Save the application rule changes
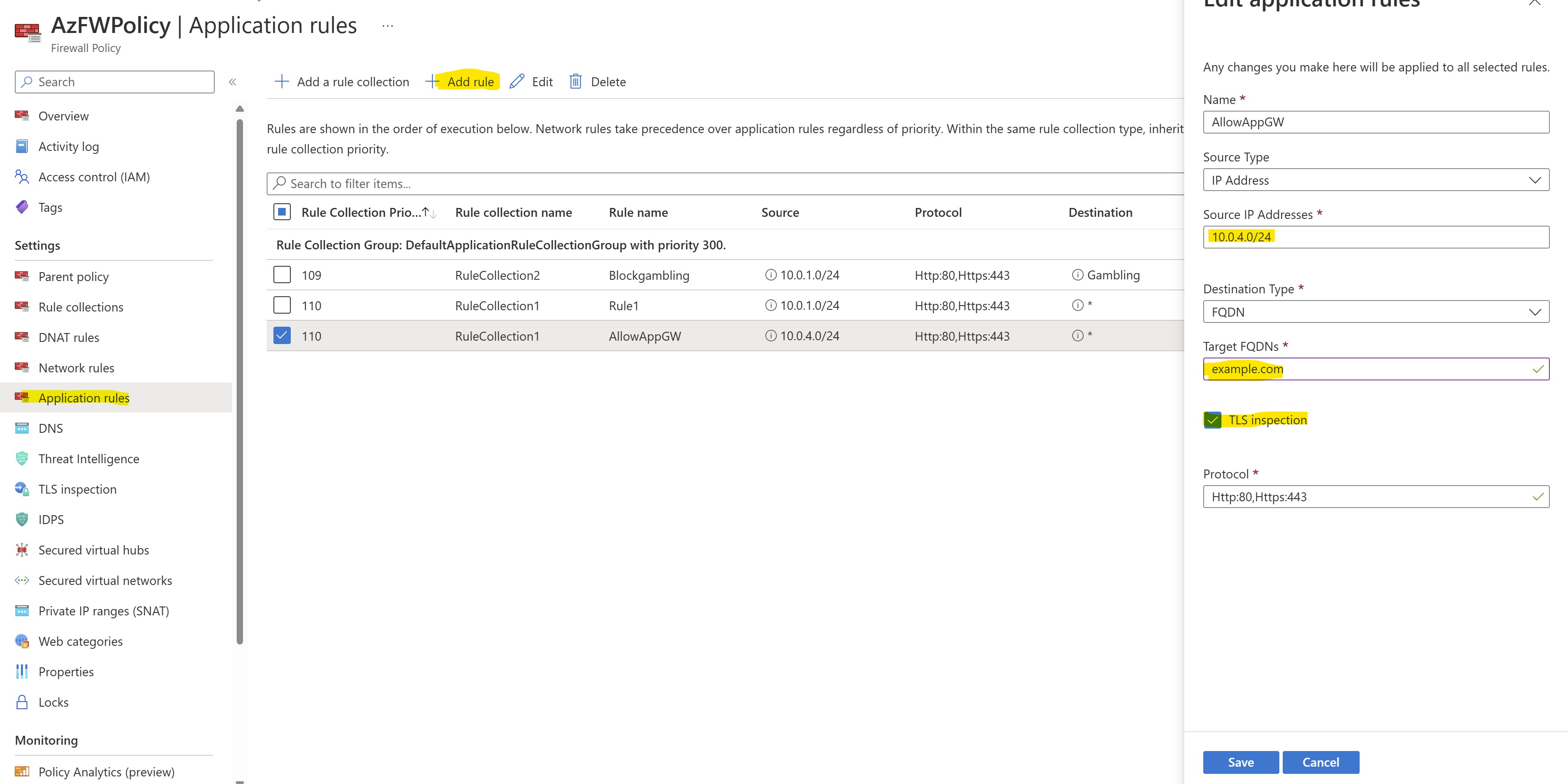The height and width of the screenshot is (784, 1568). 1240,762
